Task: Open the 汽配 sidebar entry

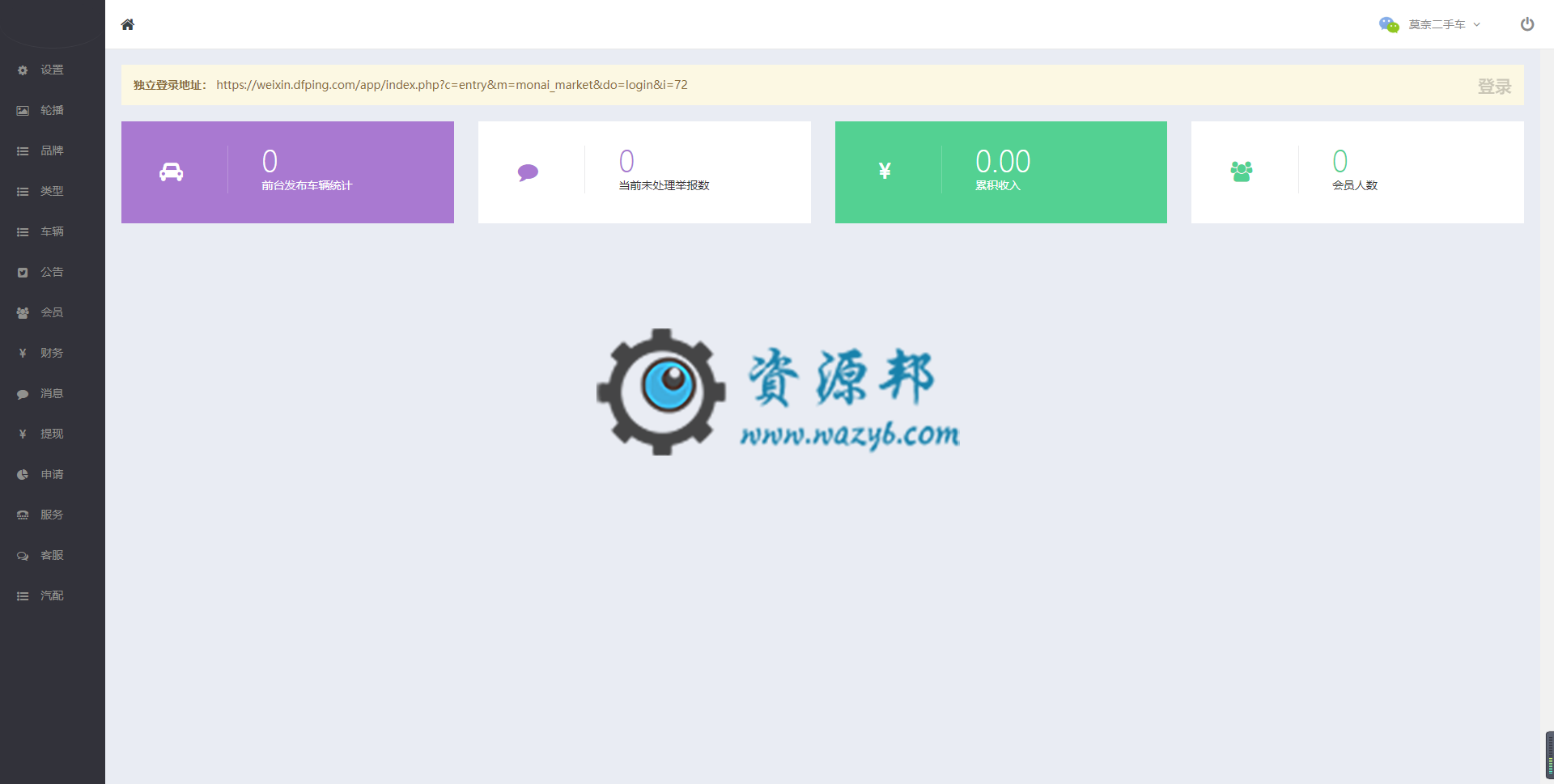Action: (x=53, y=595)
